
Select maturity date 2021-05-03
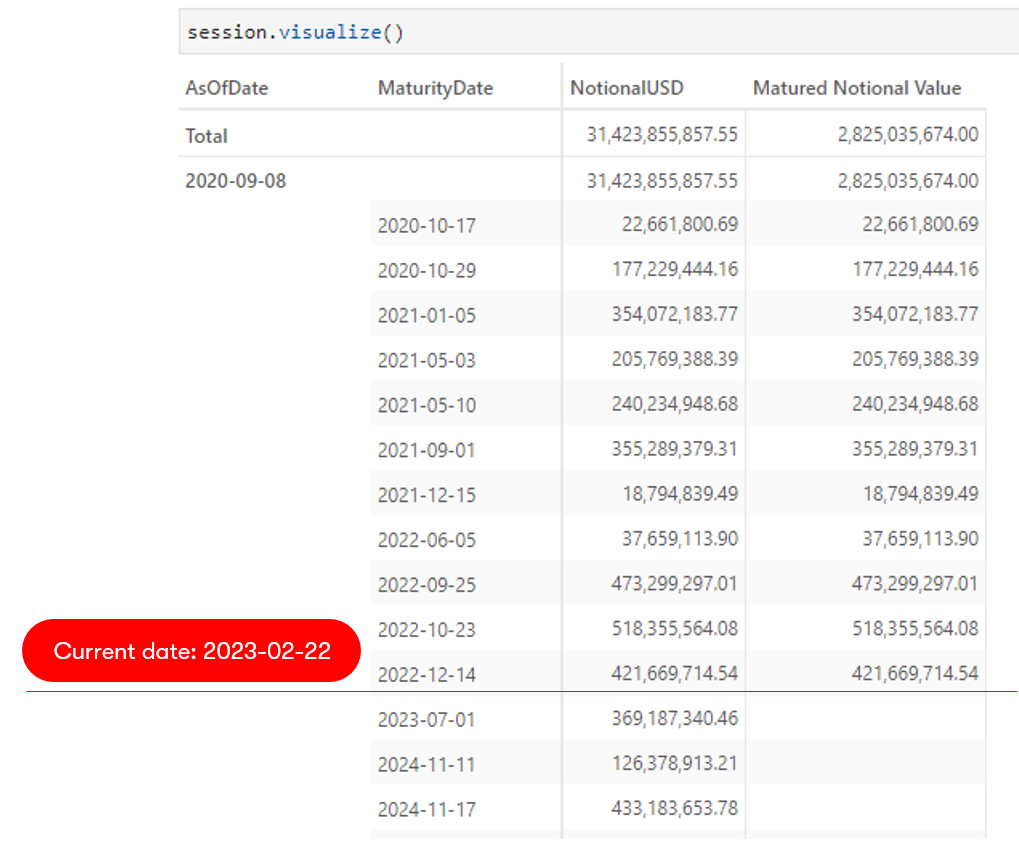click(x=427, y=360)
